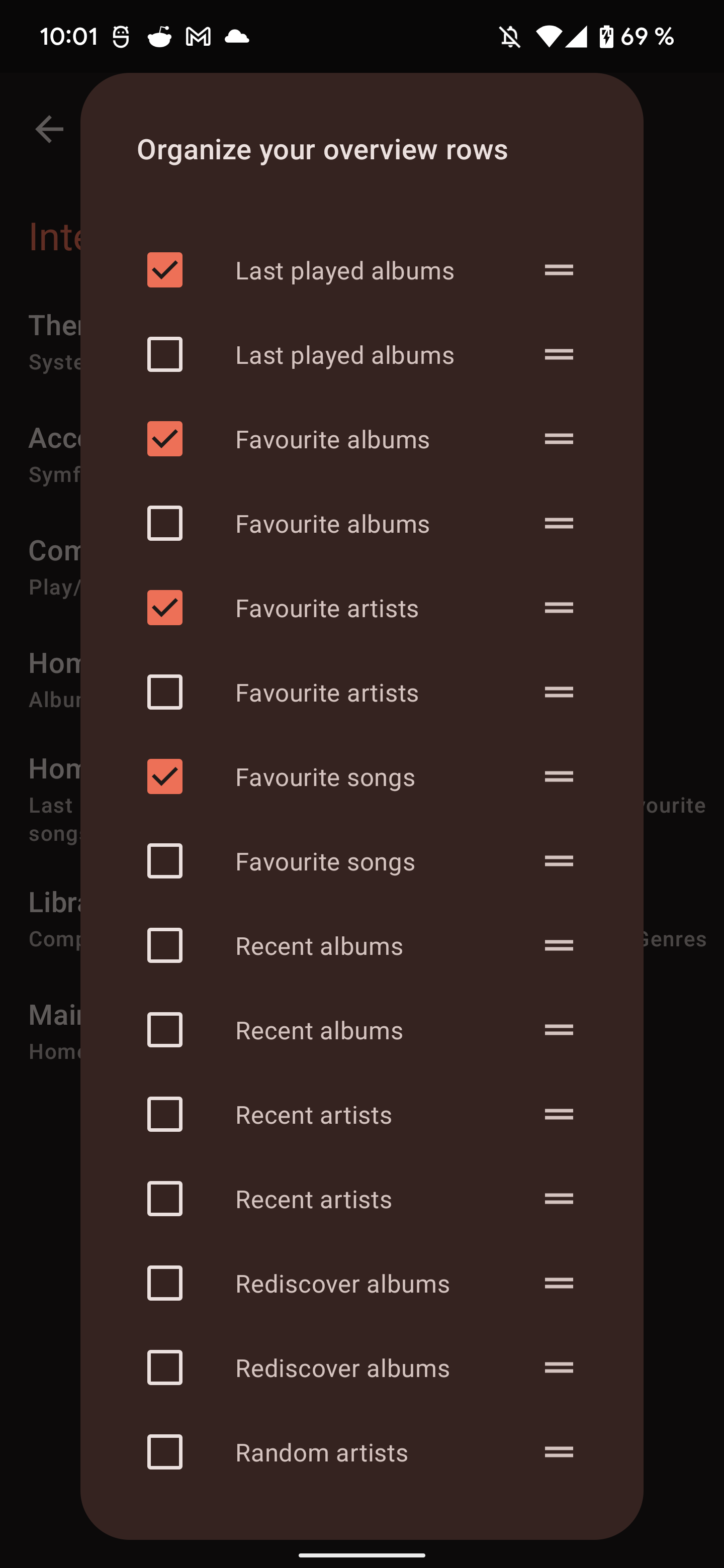Screen dimensions: 724x1568
Task: Tap the battery indicator in status bar
Action: 606,37
